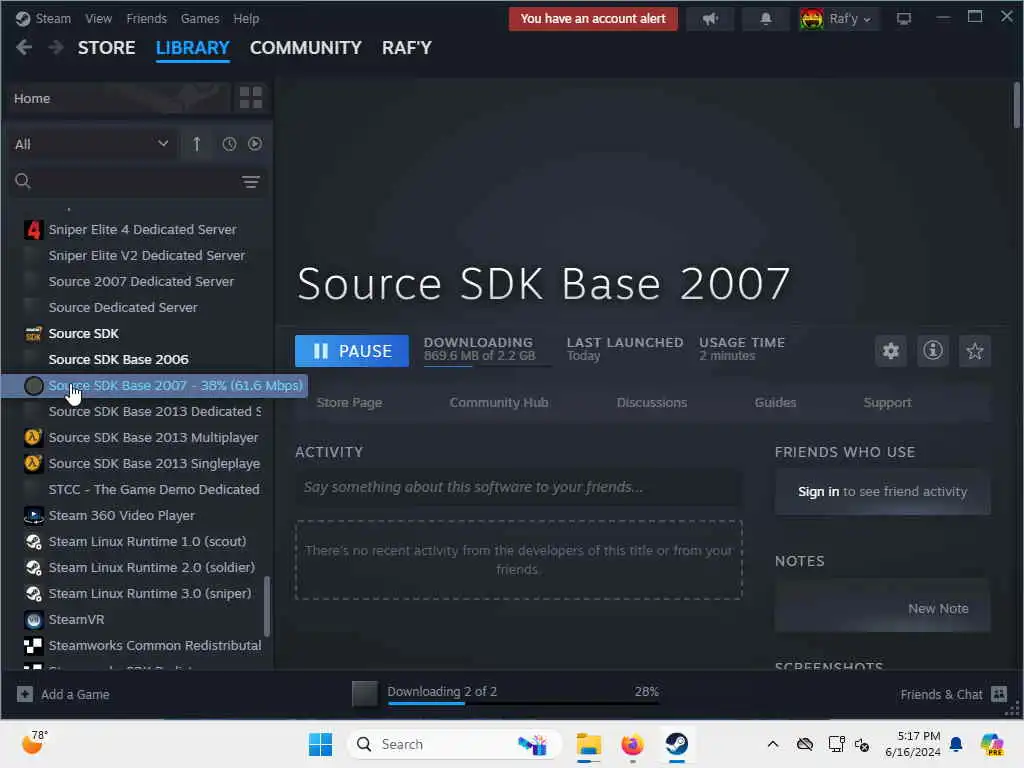This screenshot has height=768, width=1024.
Task: Open the Store Page link
Action: [349, 402]
